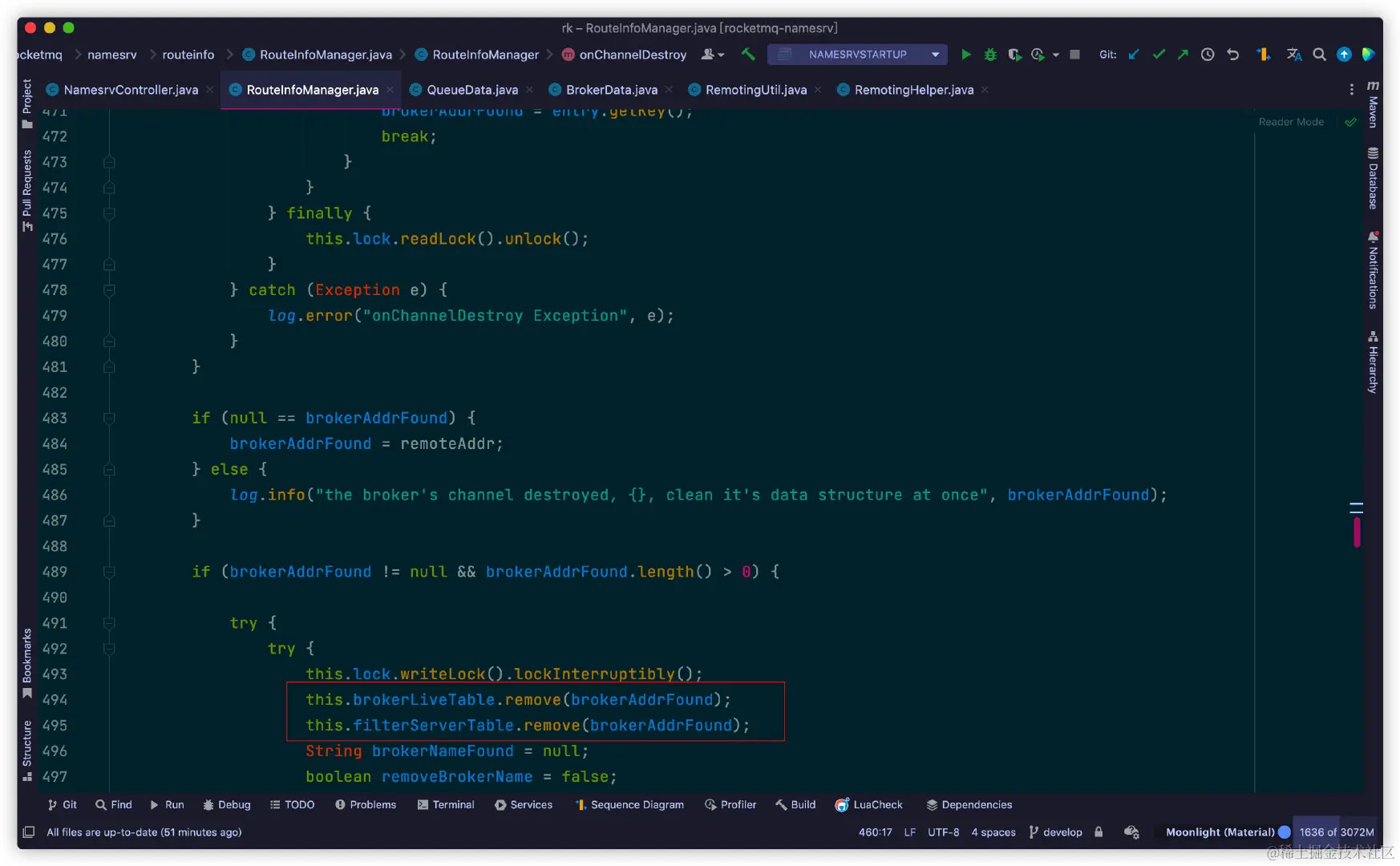Show Git history clock icon

coord(1208,55)
